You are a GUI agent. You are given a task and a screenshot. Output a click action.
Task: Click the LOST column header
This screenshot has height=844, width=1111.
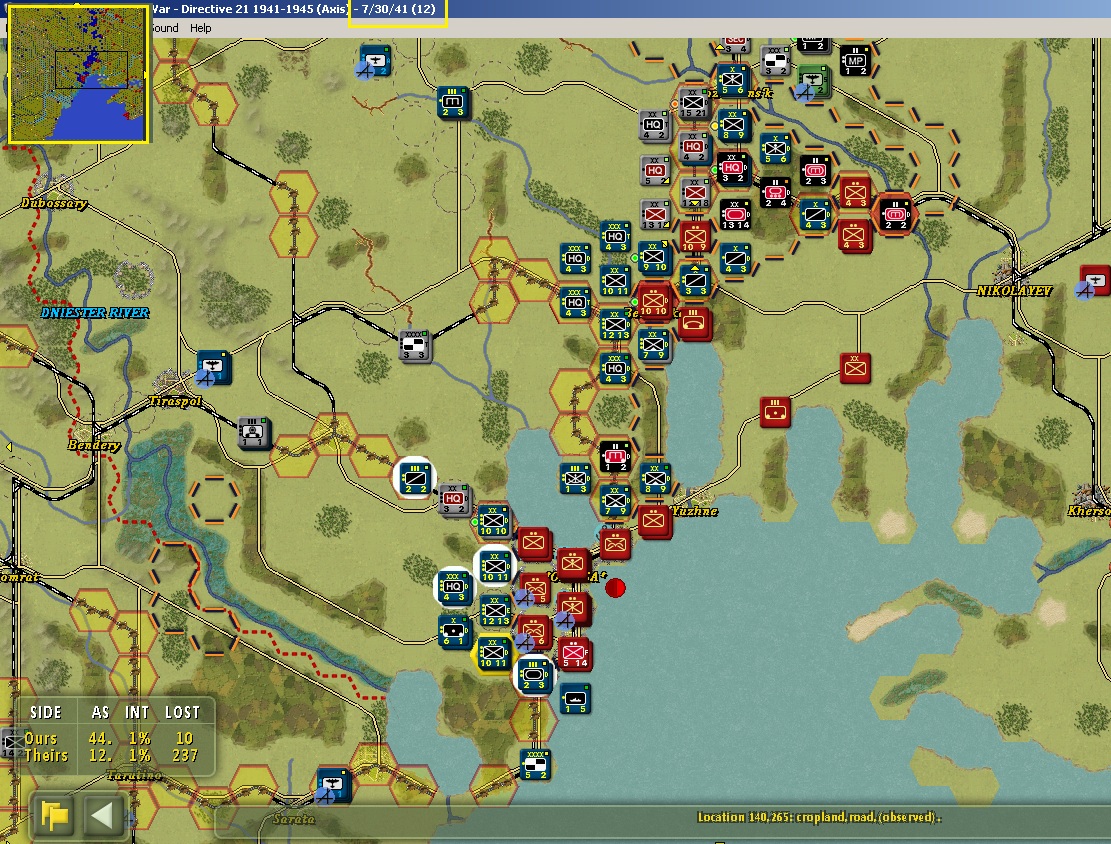pyautogui.click(x=182, y=712)
